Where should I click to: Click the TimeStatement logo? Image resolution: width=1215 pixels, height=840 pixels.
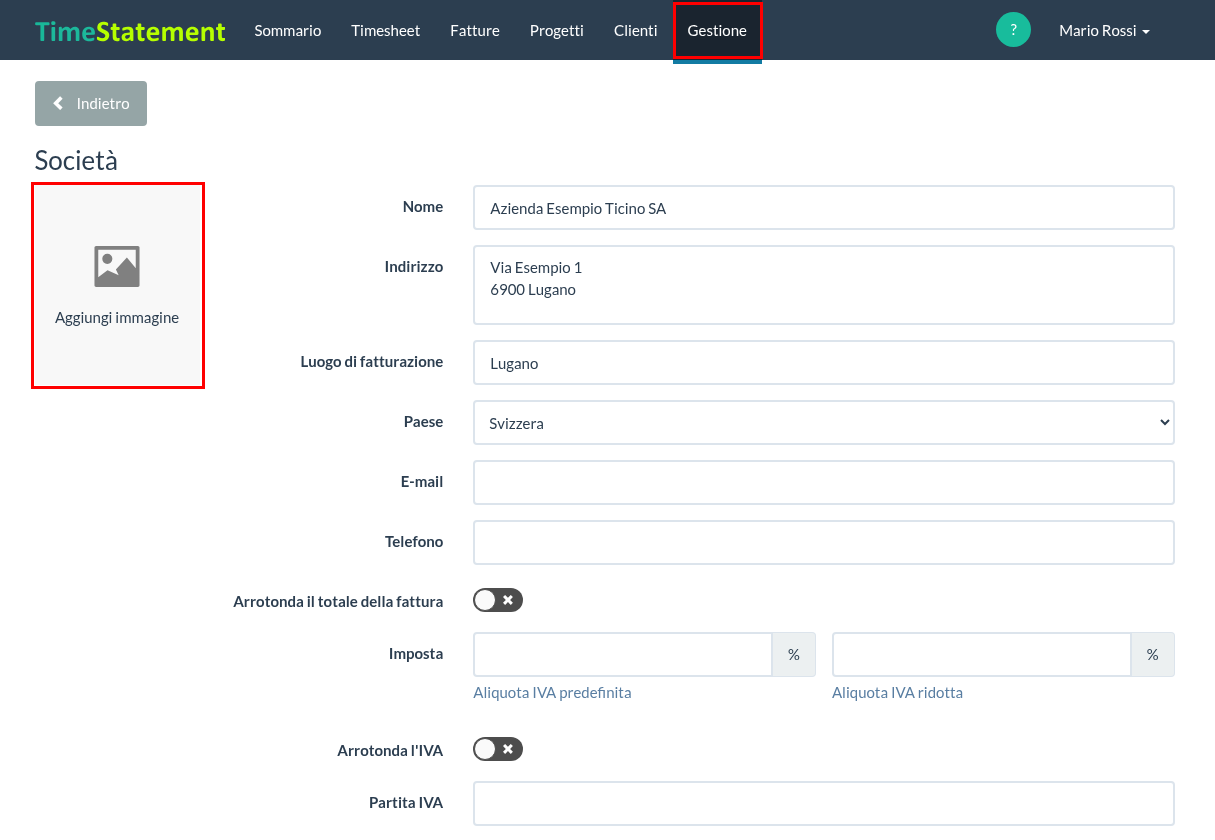point(130,31)
